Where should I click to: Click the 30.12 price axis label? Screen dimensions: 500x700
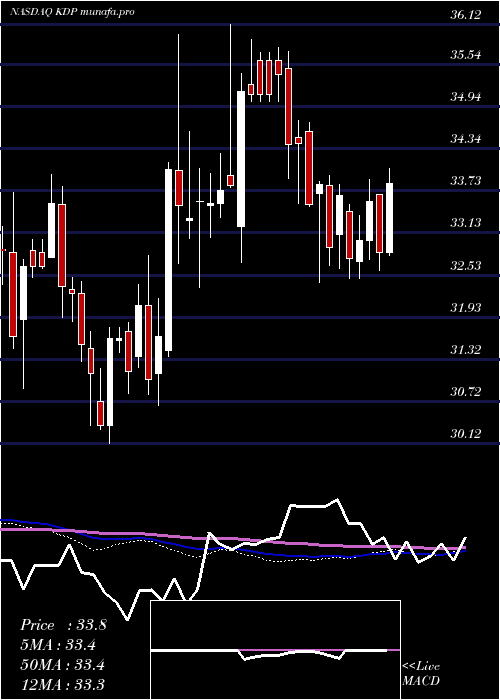466,433
